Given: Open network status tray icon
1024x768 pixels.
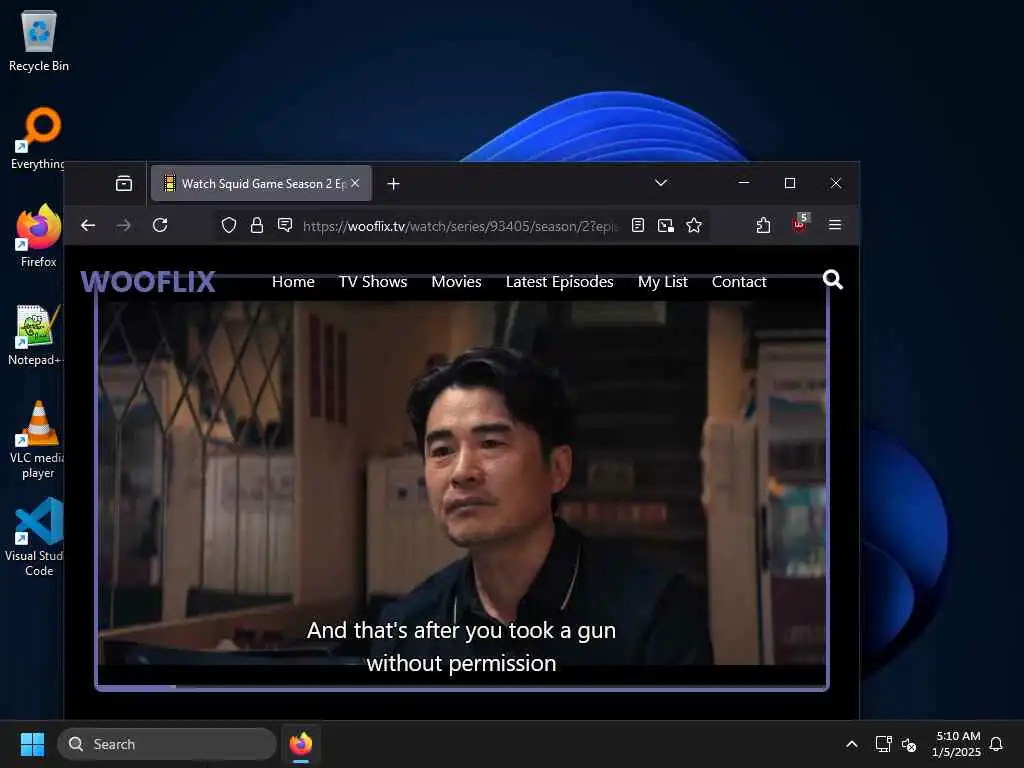Looking at the screenshot, I should pos(884,744).
